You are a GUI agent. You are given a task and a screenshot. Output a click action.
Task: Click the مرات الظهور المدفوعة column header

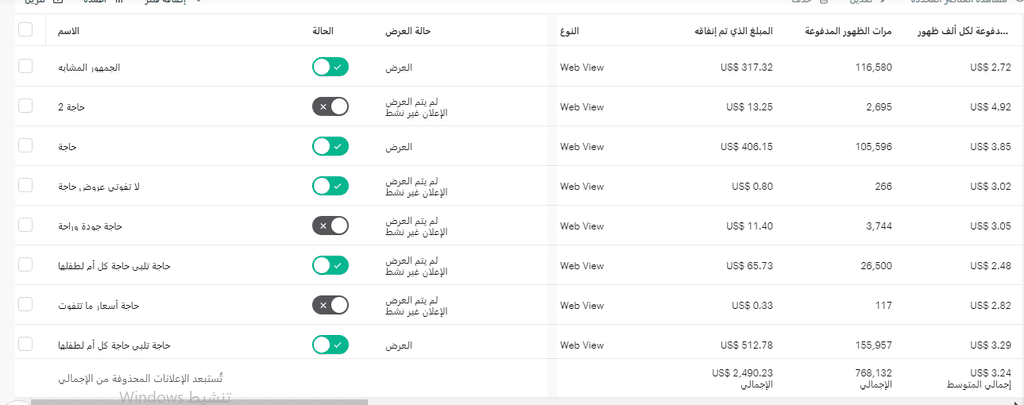point(848,31)
